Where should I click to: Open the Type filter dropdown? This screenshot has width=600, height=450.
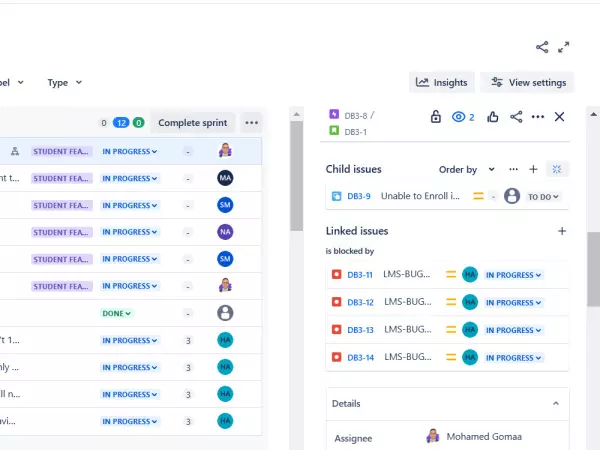[x=64, y=83]
